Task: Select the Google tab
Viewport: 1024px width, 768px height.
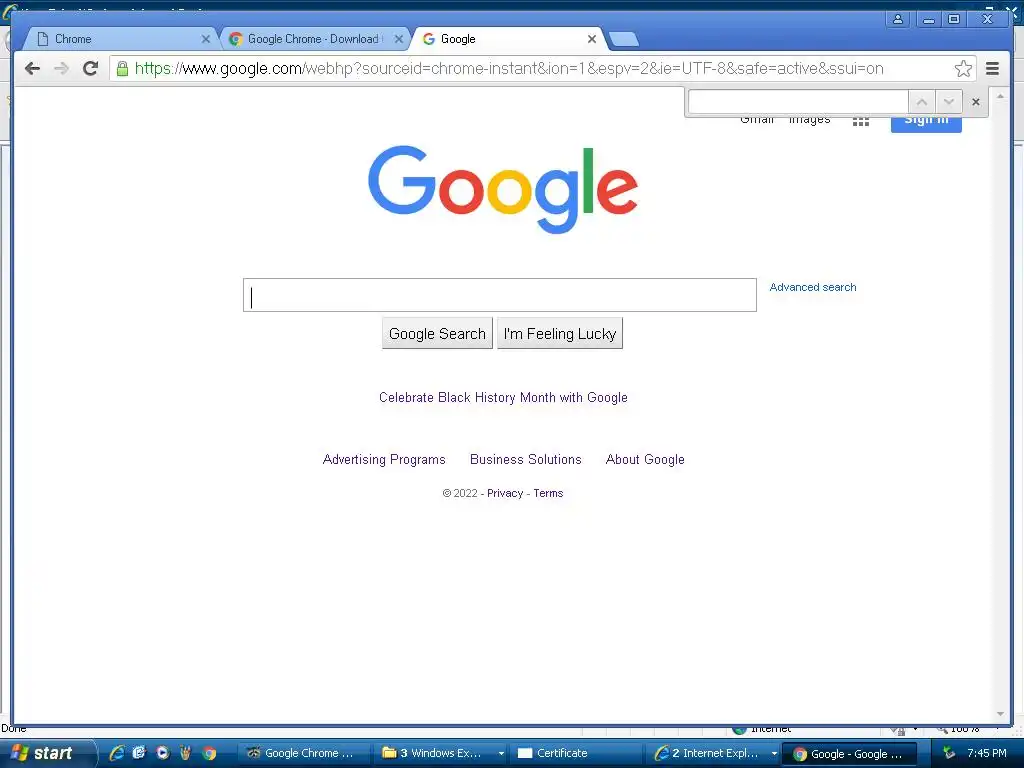Action: 506,39
